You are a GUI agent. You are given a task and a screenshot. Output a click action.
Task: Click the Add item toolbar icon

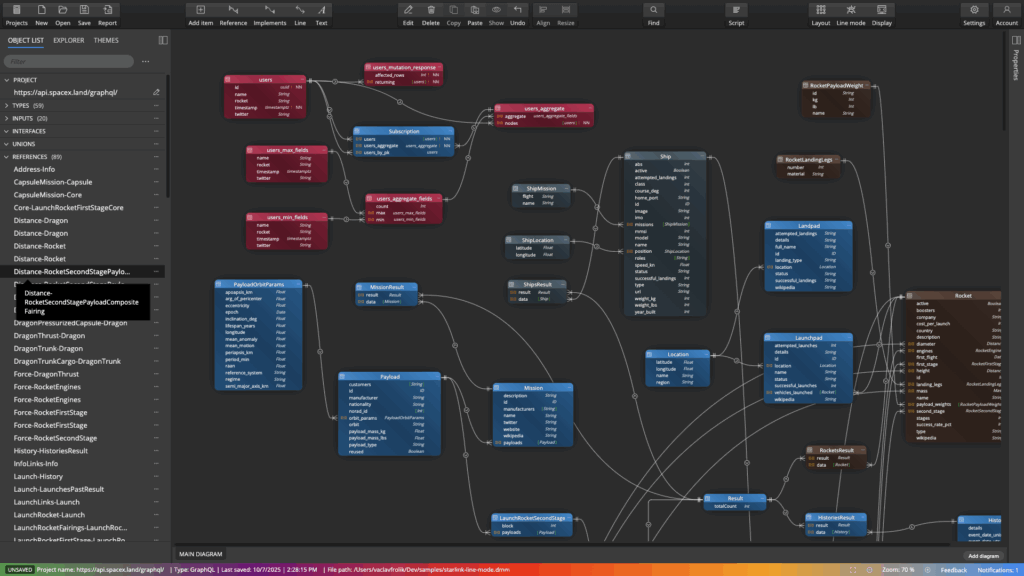tap(200, 13)
